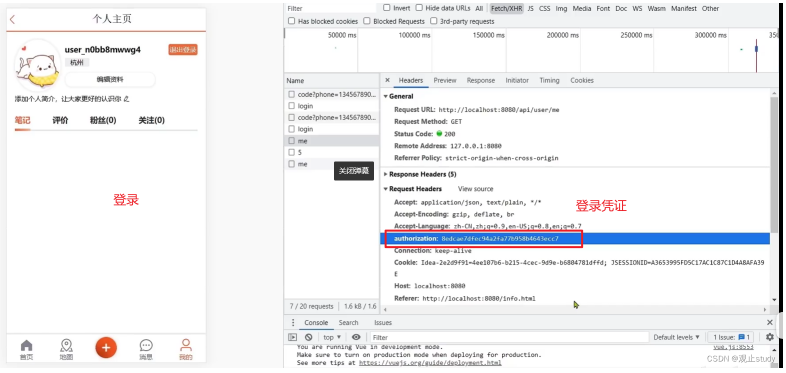Image resolution: width=786 pixels, height=373 pixels.
Task: Open the top context dropdown
Action: [x=332, y=337]
